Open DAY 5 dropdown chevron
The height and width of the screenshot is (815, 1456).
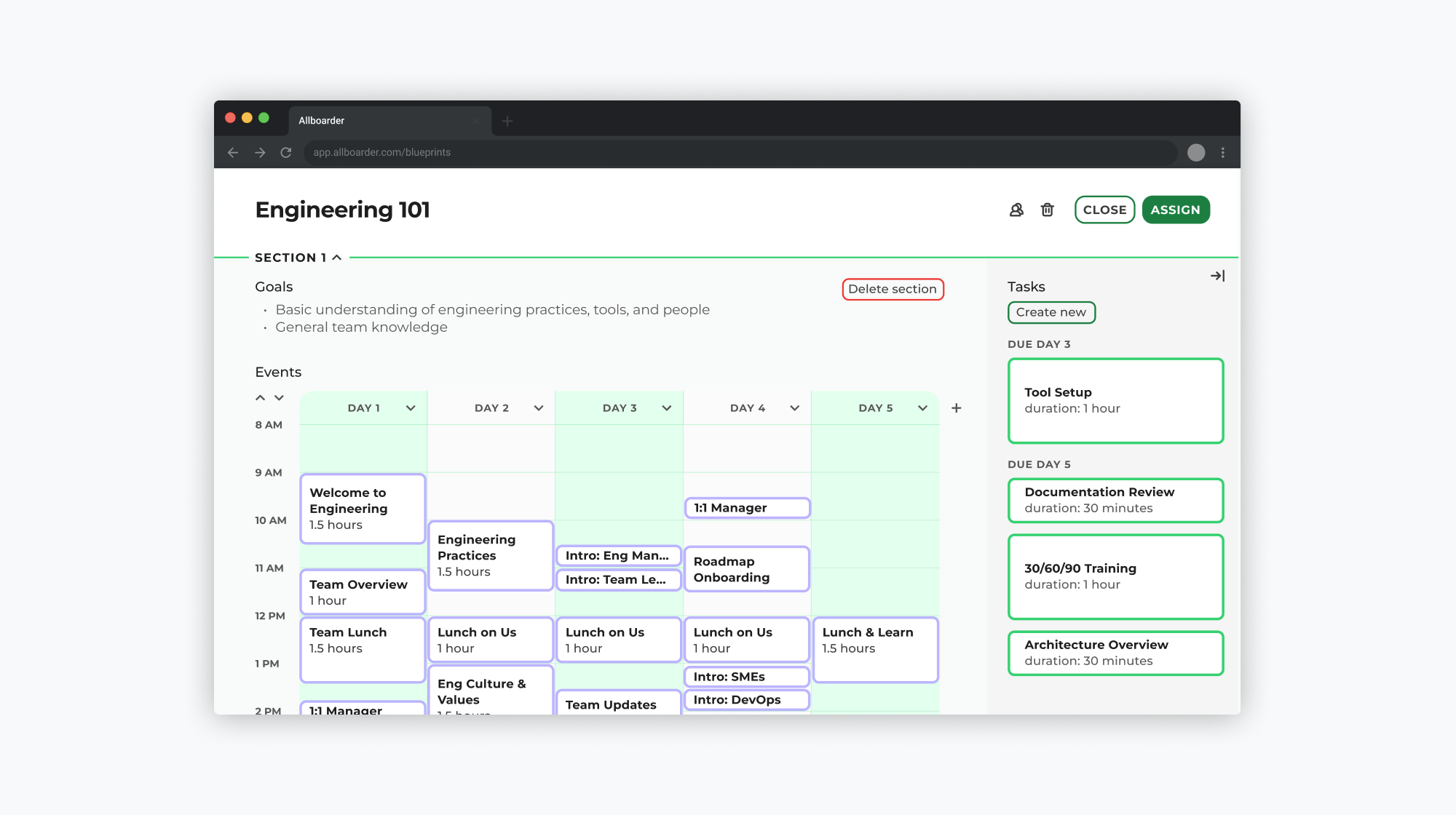922,408
